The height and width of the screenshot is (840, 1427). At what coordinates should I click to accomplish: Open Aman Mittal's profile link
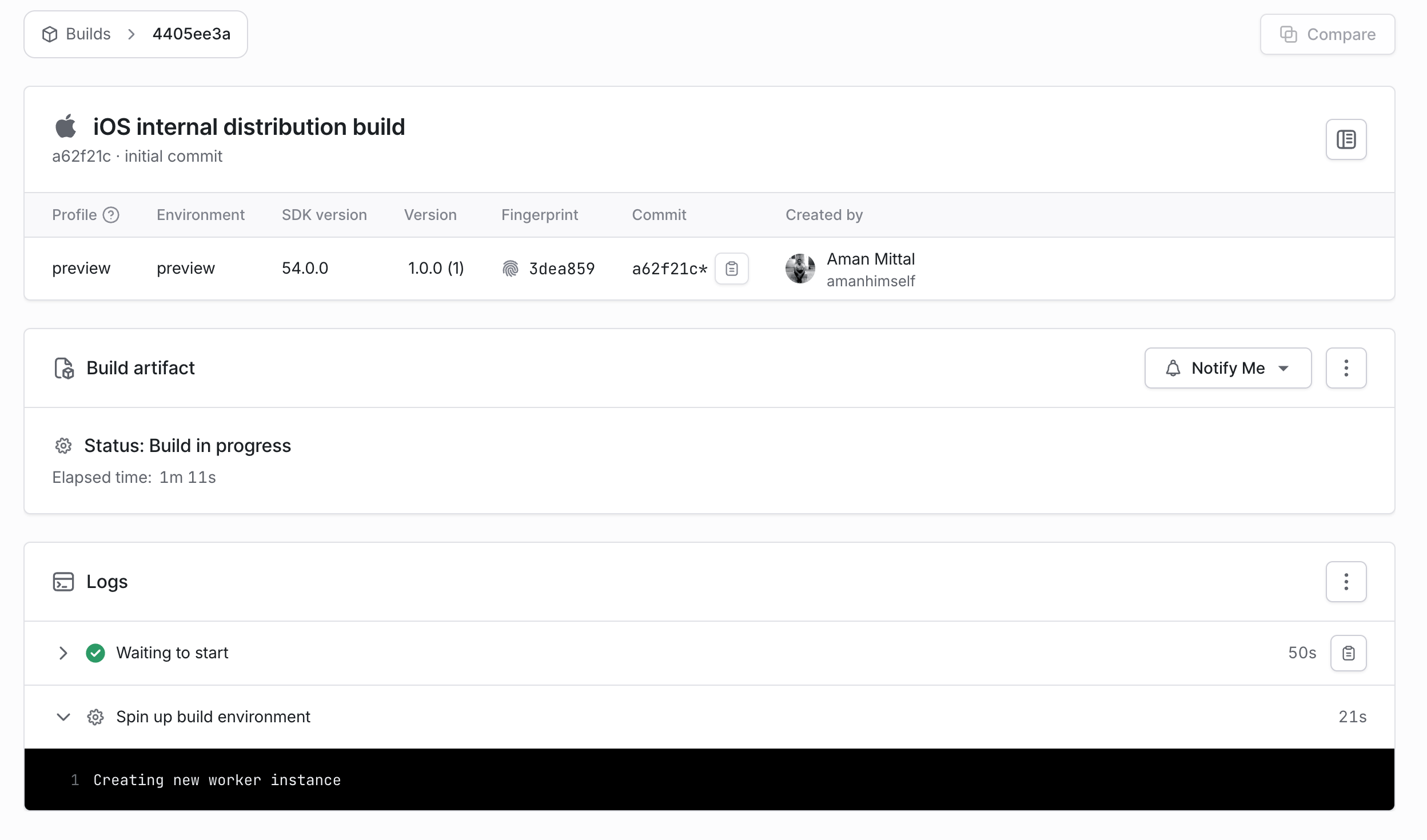tap(870, 259)
